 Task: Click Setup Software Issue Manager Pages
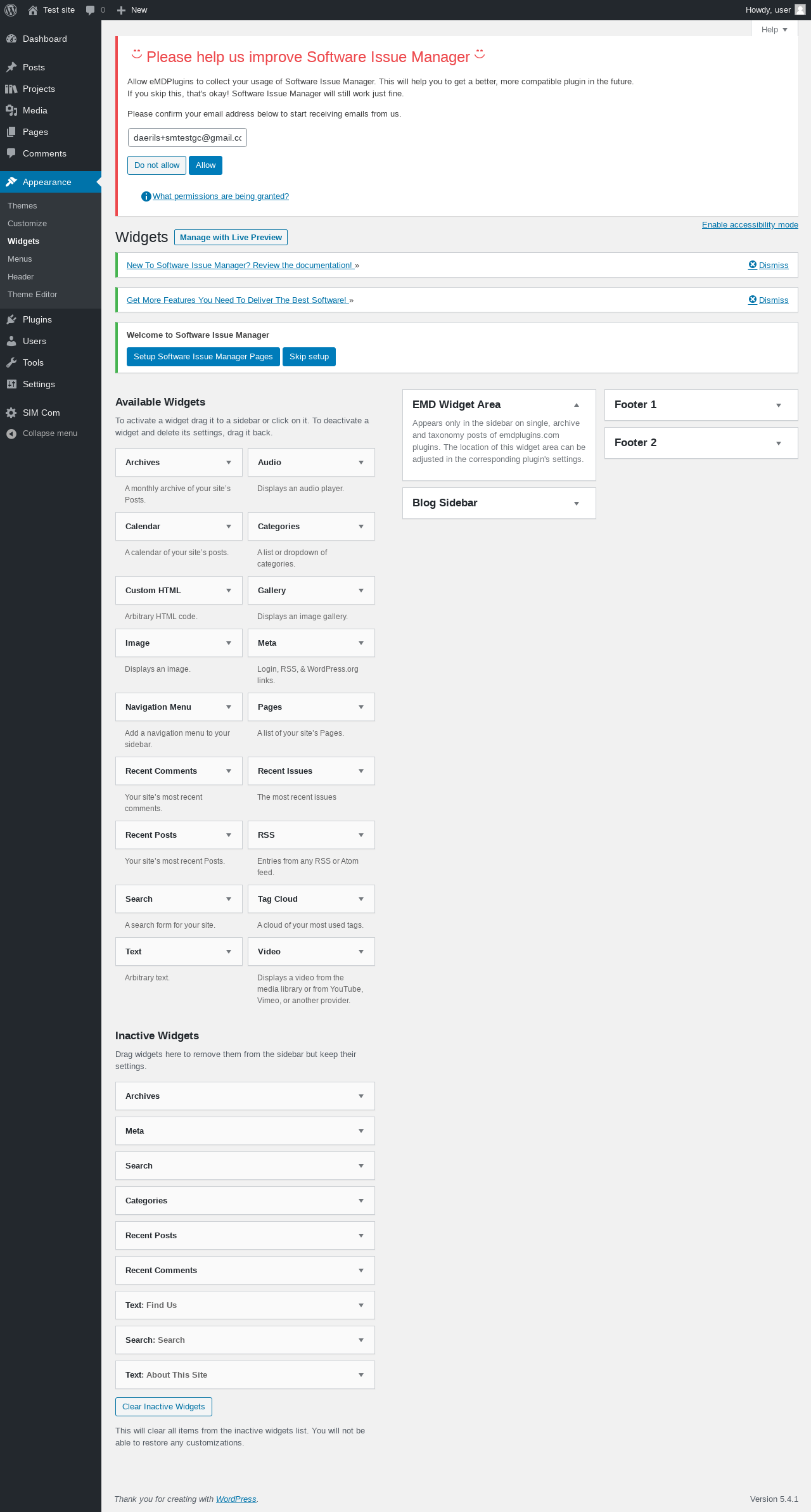203,357
